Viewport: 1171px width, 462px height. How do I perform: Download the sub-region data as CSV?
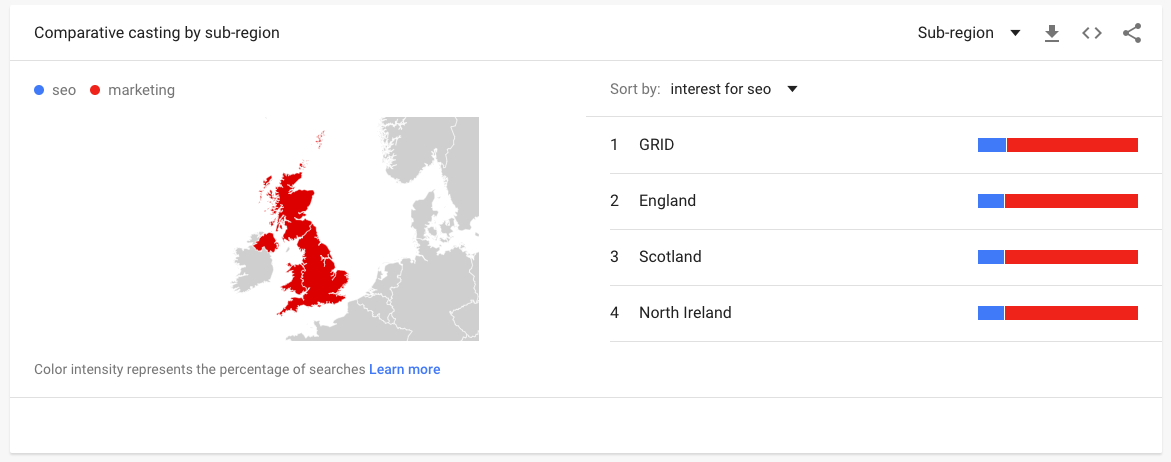[x=1052, y=34]
